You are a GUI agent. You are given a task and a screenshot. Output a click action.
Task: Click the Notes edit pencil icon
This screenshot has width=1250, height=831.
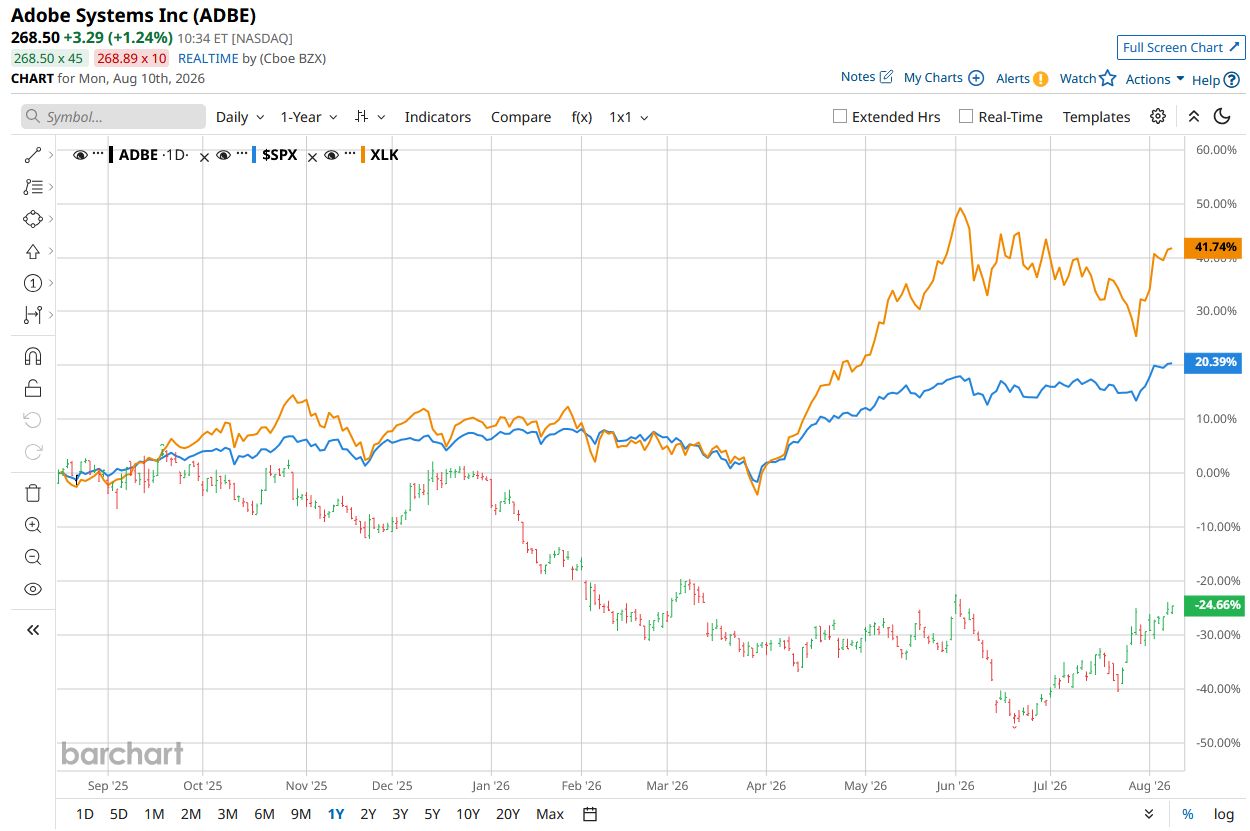(x=886, y=77)
